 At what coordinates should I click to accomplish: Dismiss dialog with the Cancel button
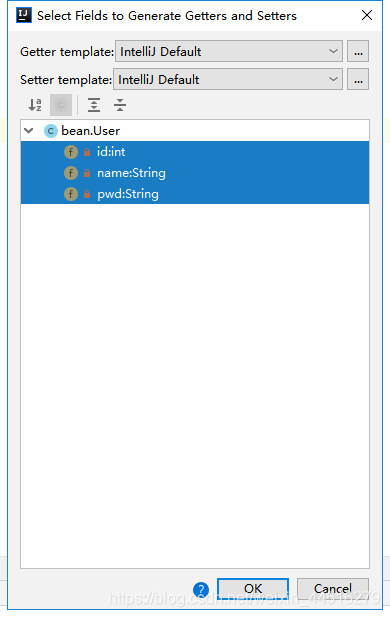[x=333, y=589]
